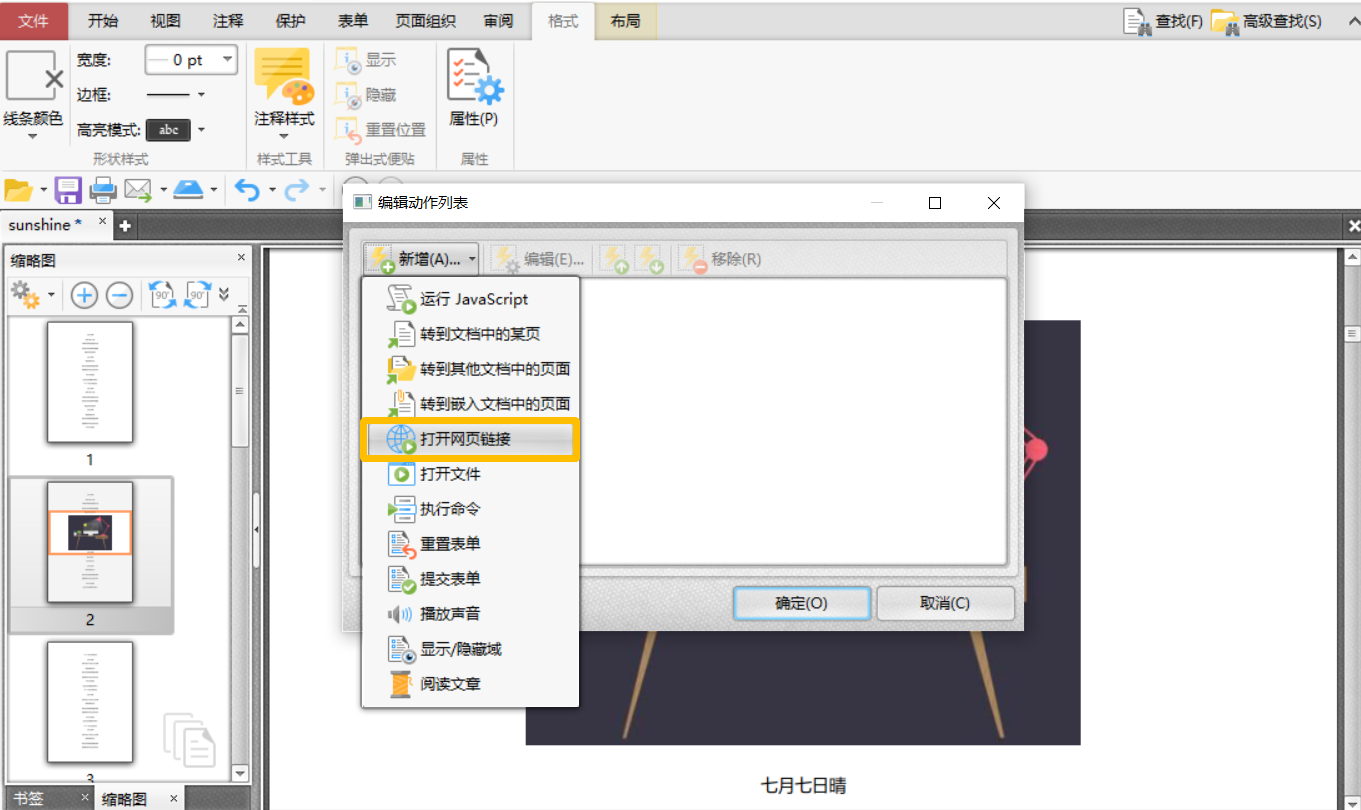Image resolution: width=1361 pixels, height=810 pixels.
Task: Rotate thumbnails clockwise 90 degrees
Action: pyautogui.click(x=196, y=294)
